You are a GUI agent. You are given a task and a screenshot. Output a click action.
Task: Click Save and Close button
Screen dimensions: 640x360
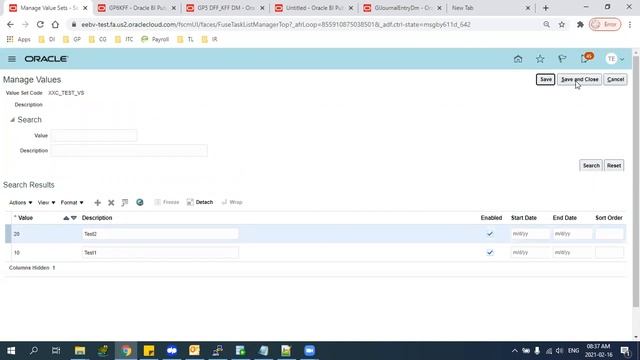(x=580, y=80)
